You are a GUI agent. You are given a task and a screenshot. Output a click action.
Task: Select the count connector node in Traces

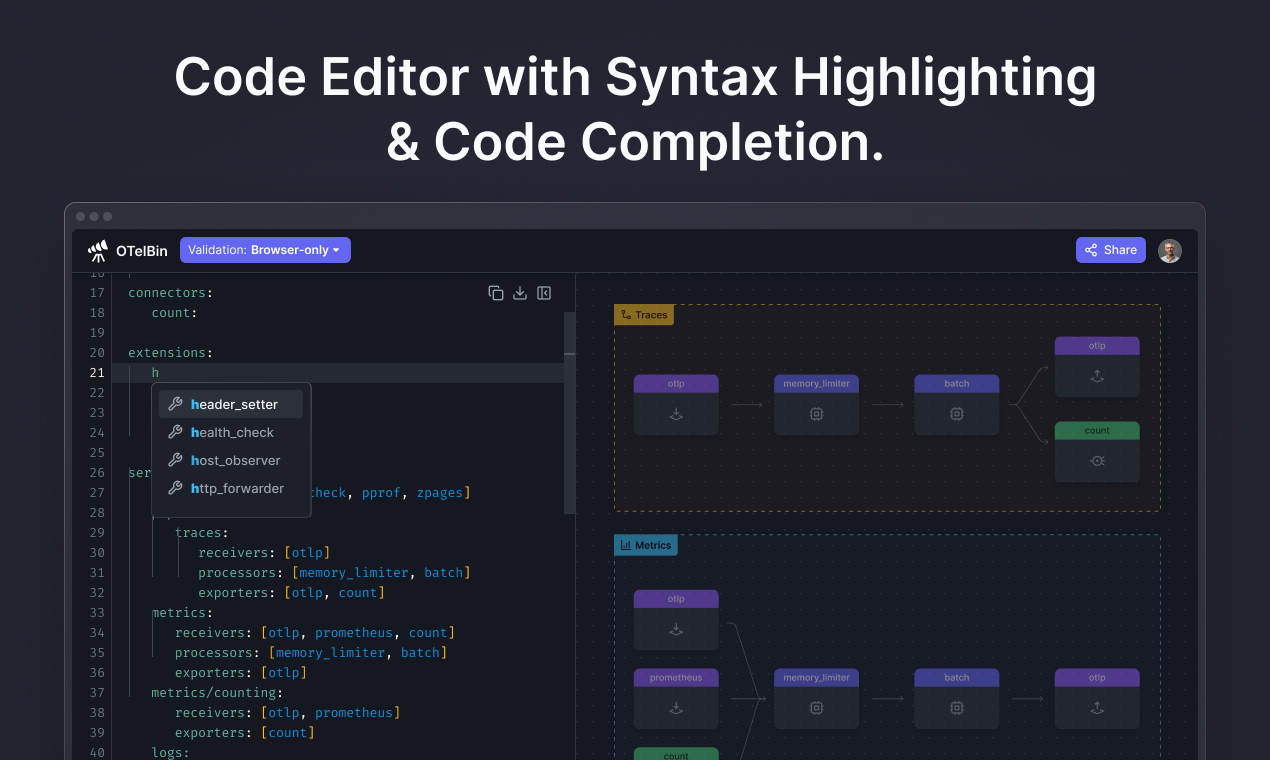coord(1097,452)
